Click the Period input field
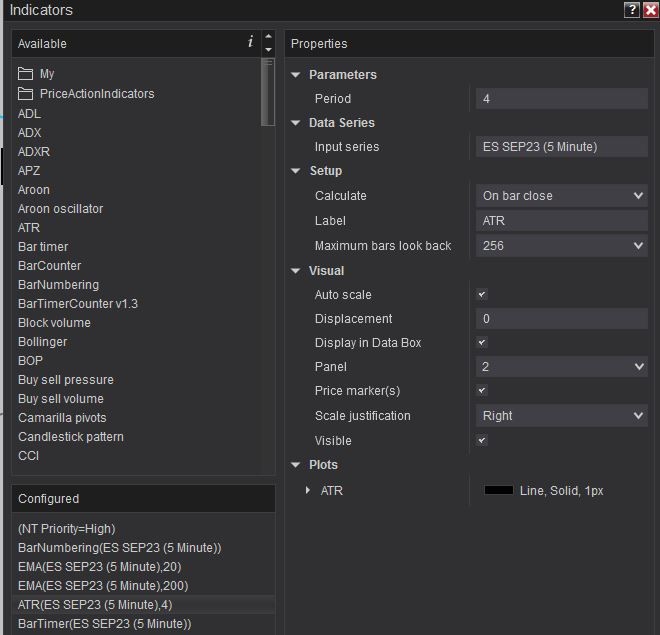 pyautogui.click(x=562, y=98)
